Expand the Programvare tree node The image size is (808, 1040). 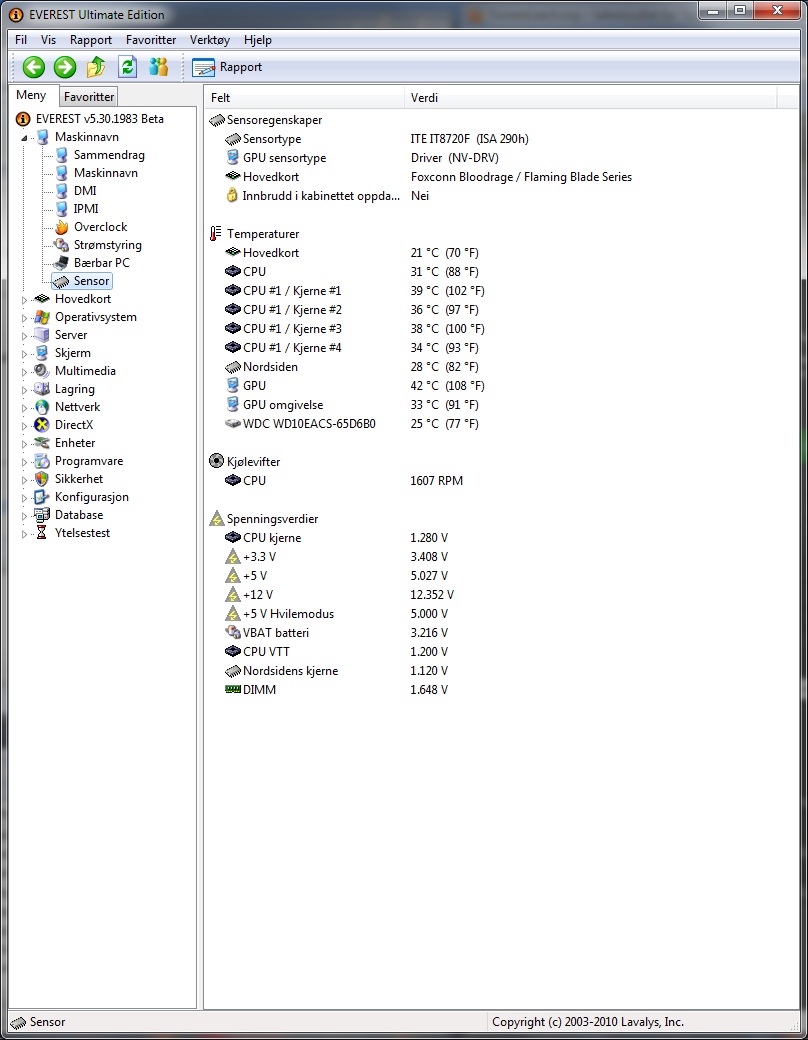pyautogui.click(x=25, y=462)
